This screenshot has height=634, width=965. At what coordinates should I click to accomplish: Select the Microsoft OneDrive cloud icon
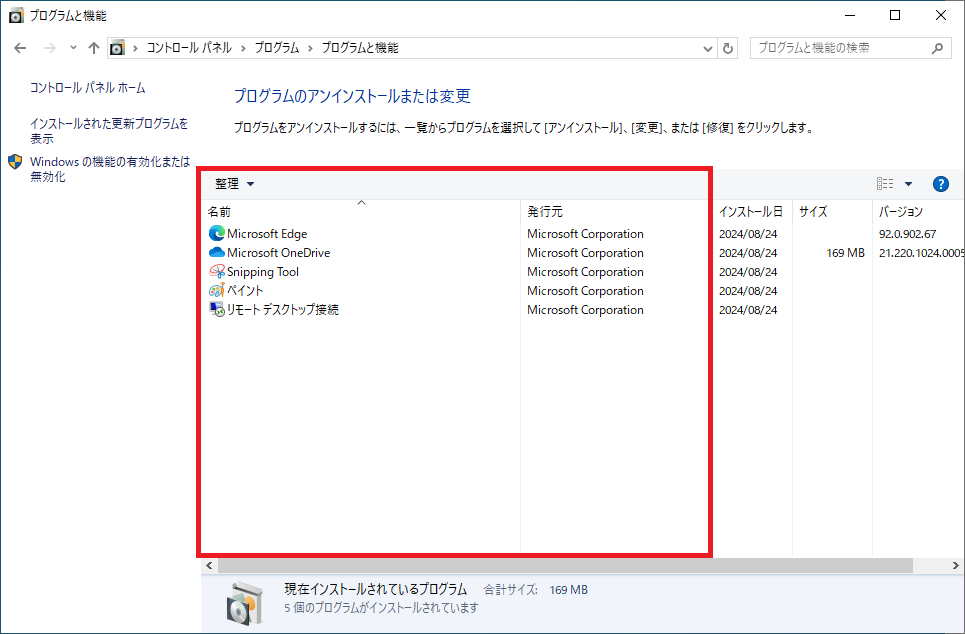[x=217, y=253]
